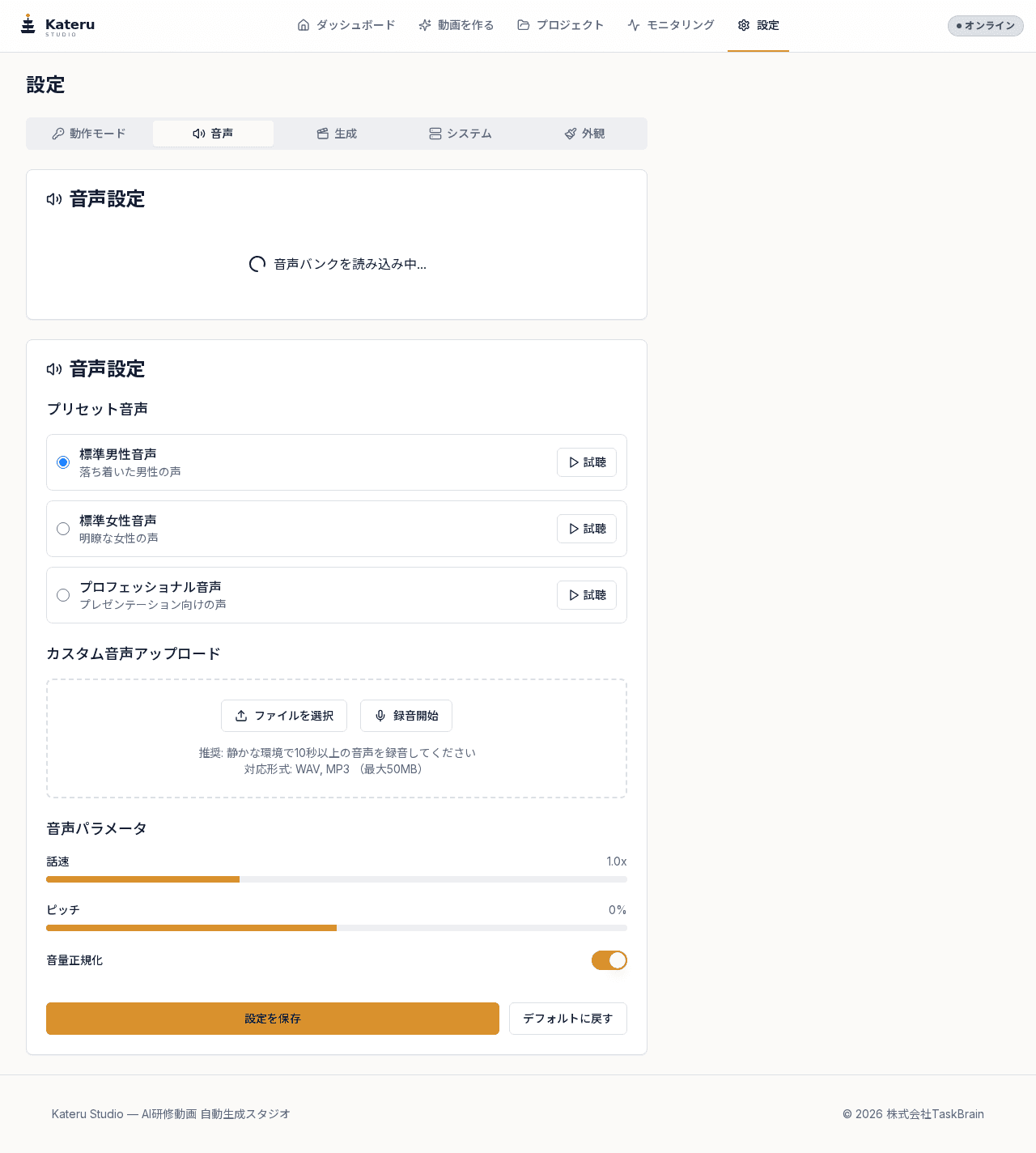Click the microphone icon in 録音開始
Viewport: 1036px width, 1153px height.
(x=380, y=716)
